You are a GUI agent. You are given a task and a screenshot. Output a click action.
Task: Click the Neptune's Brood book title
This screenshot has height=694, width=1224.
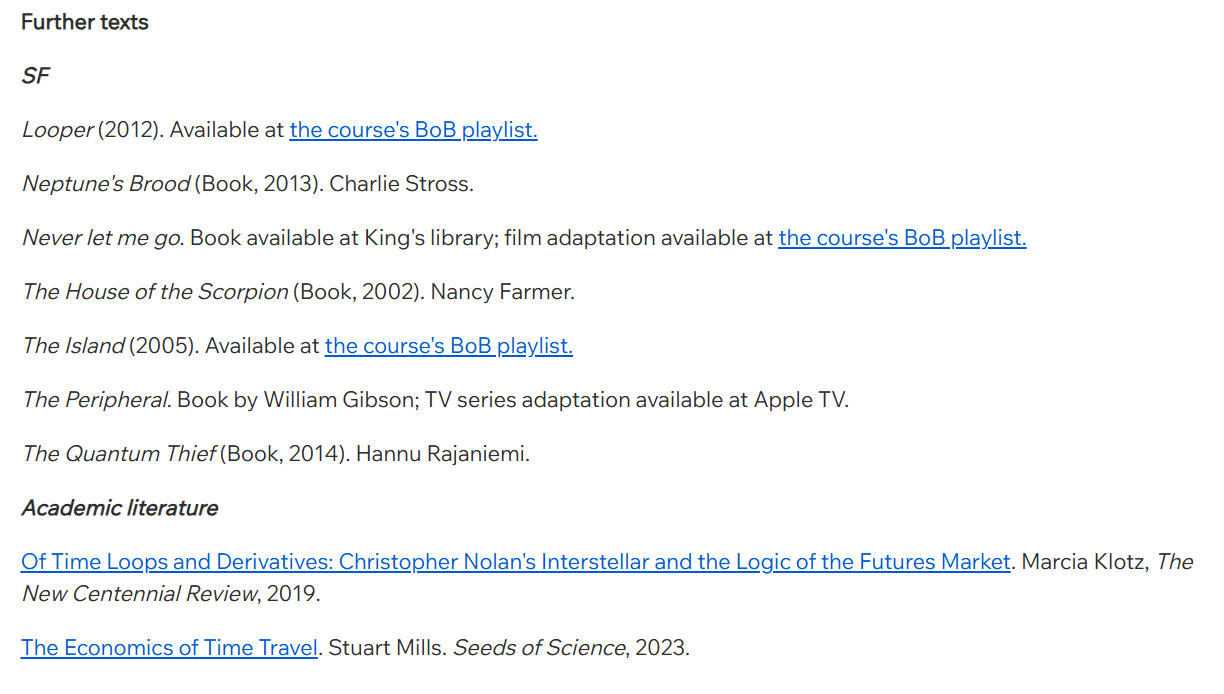point(106,184)
